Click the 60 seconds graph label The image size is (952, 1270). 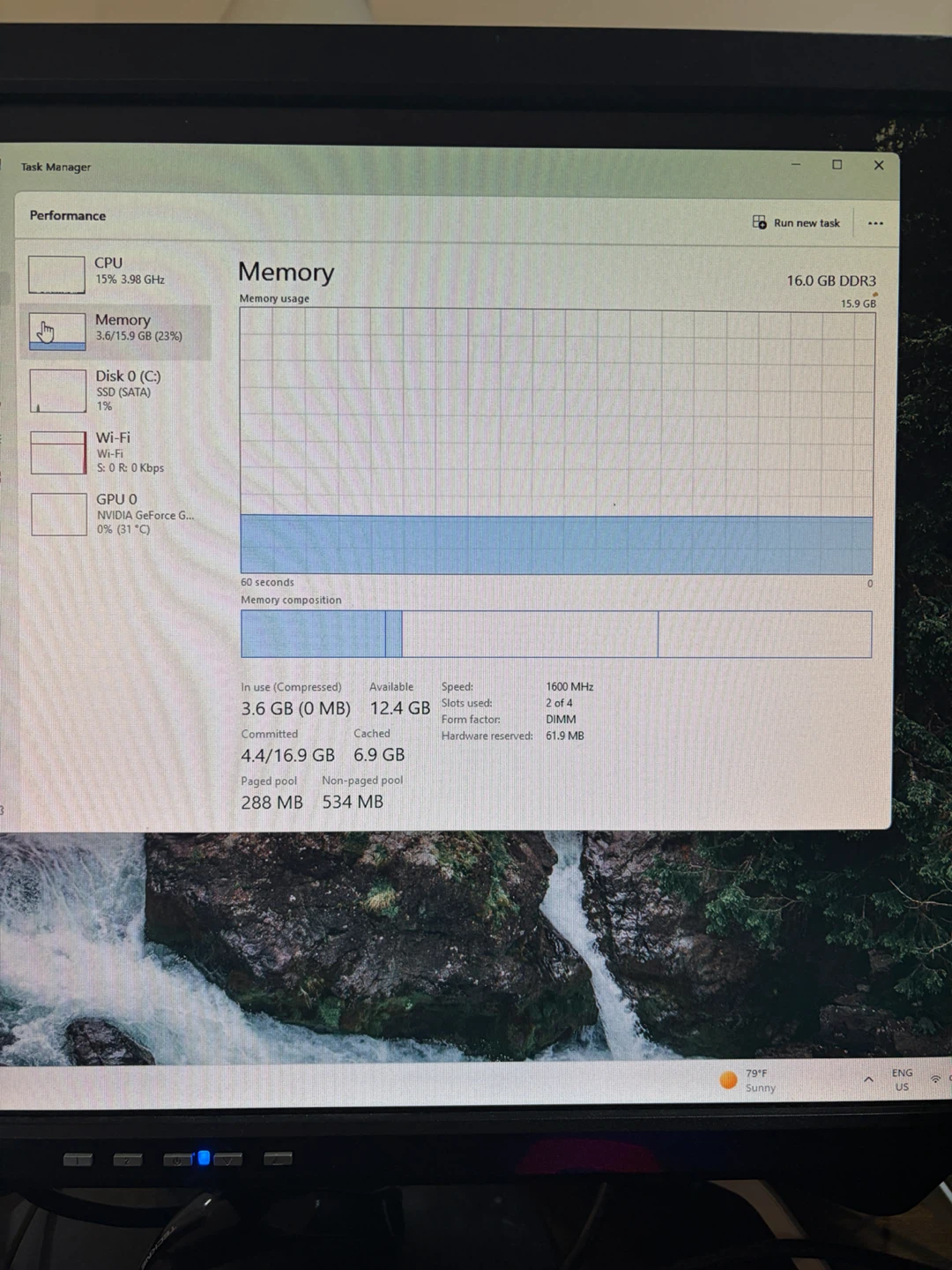pos(267,582)
